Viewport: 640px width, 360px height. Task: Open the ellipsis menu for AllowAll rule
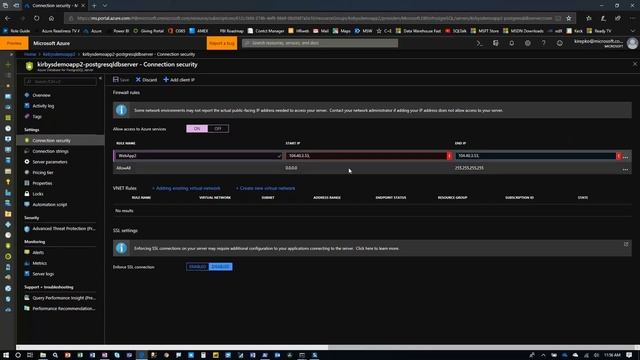pos(625,169)
